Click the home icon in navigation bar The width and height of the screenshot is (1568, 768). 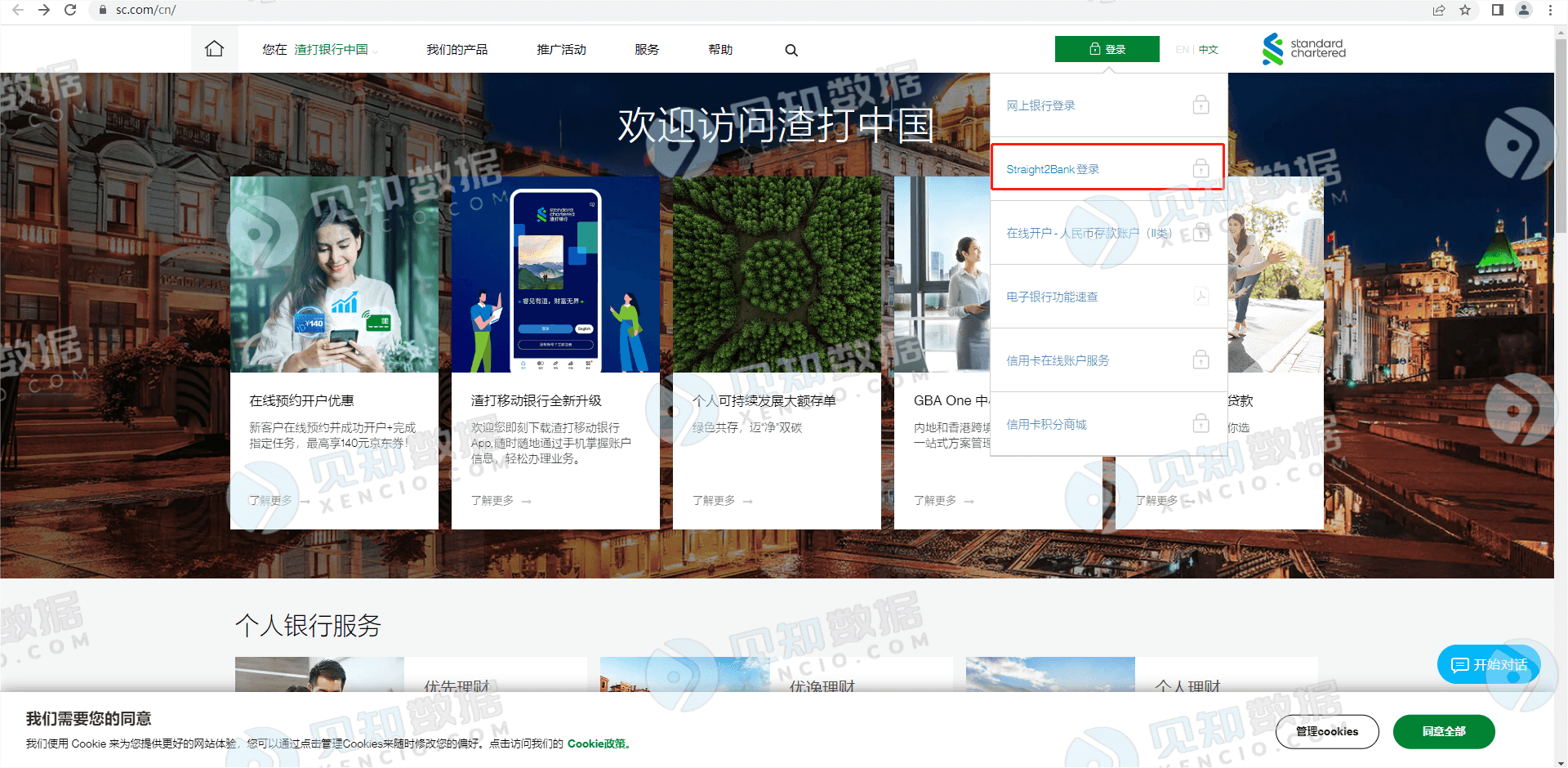tap(214, 49)
